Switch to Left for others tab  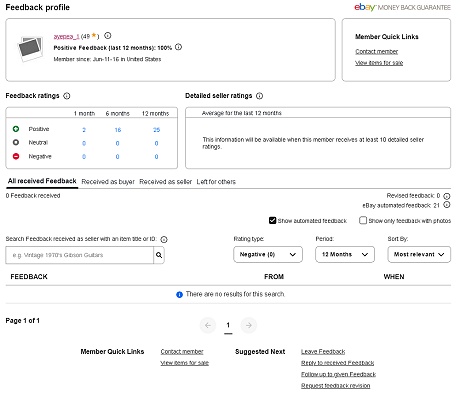[x=216, y=182]
